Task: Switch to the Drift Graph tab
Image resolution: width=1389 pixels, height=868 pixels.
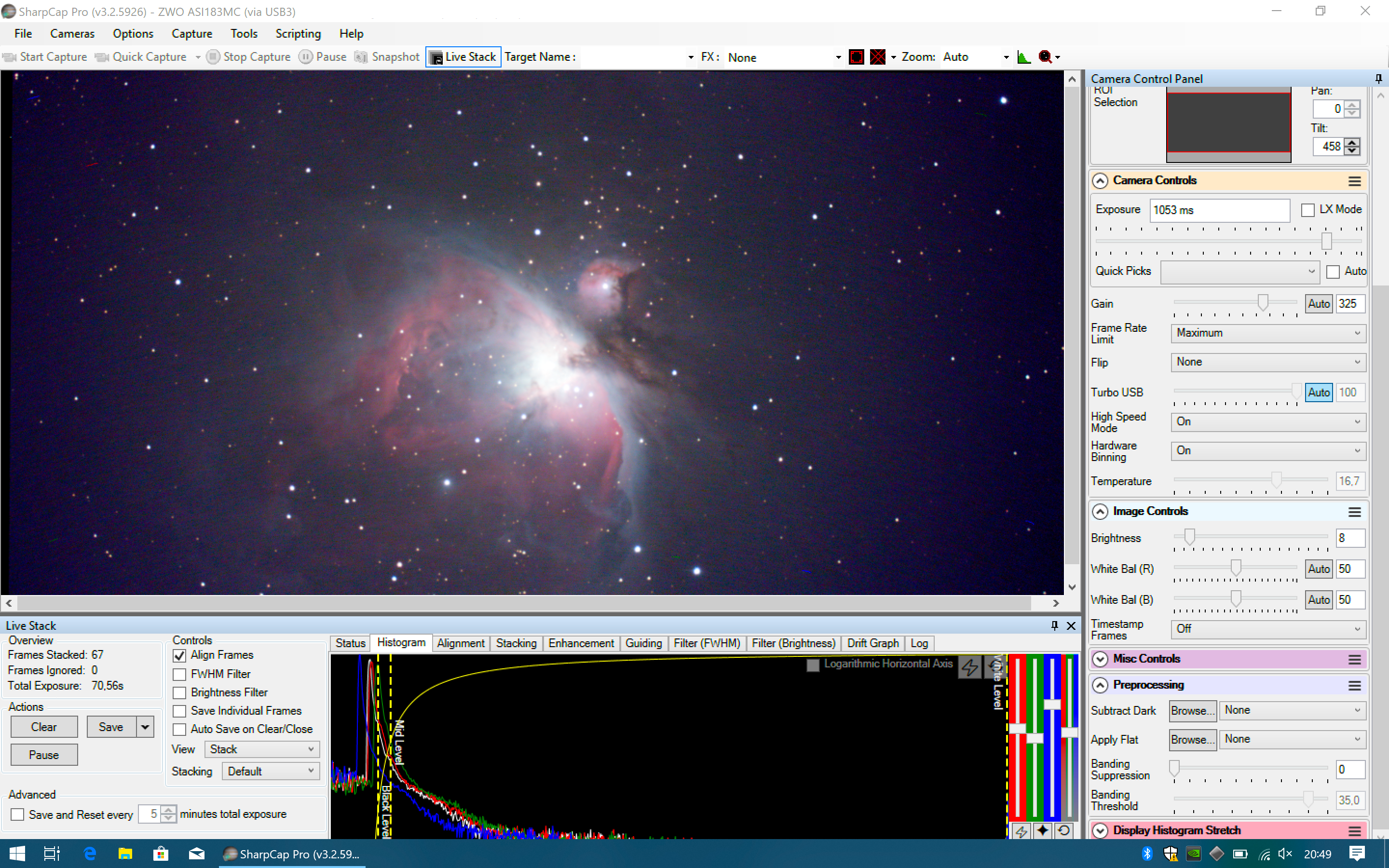Action: (x=872, y=643)
